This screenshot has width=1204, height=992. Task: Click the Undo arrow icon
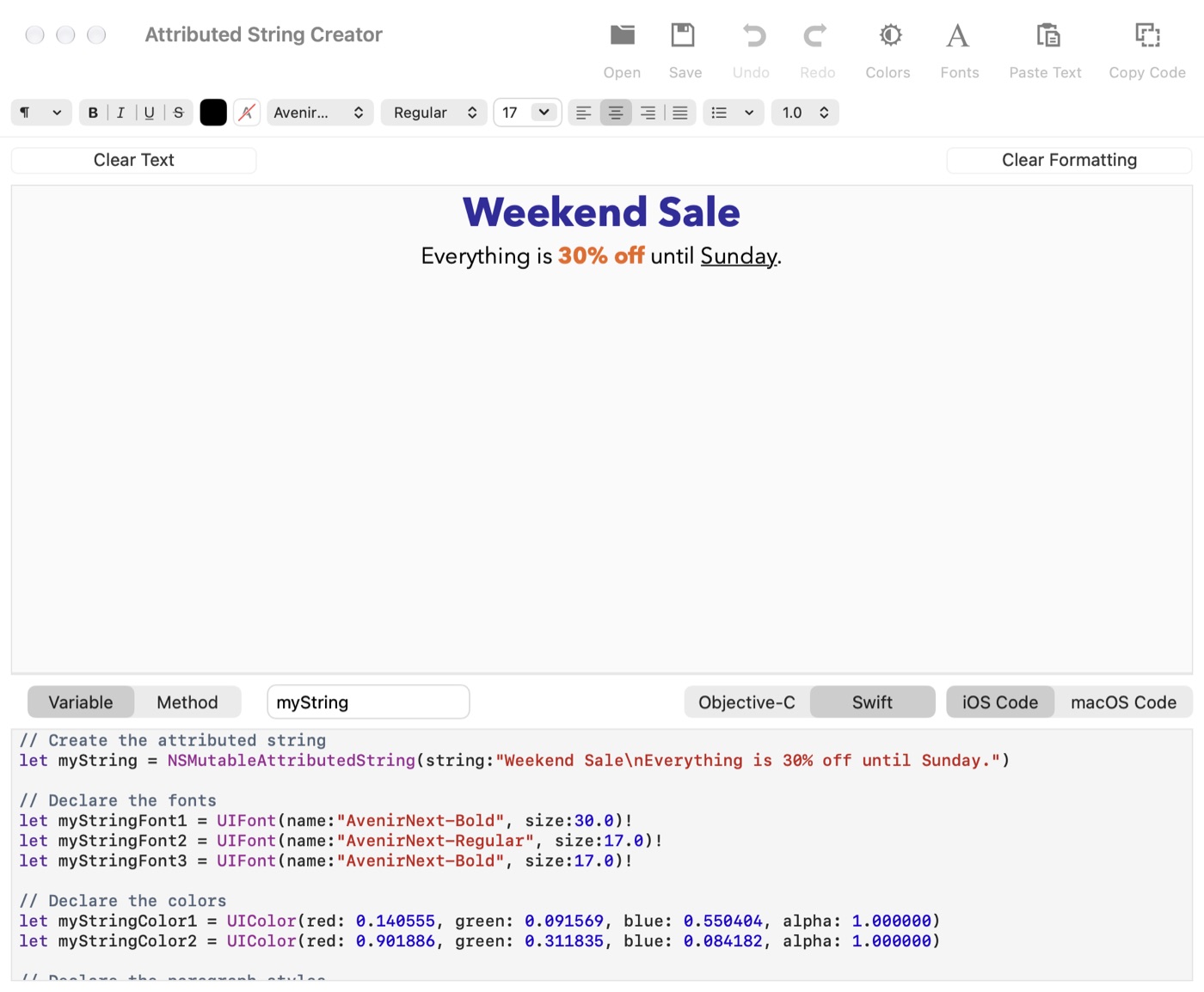point(752,35)
